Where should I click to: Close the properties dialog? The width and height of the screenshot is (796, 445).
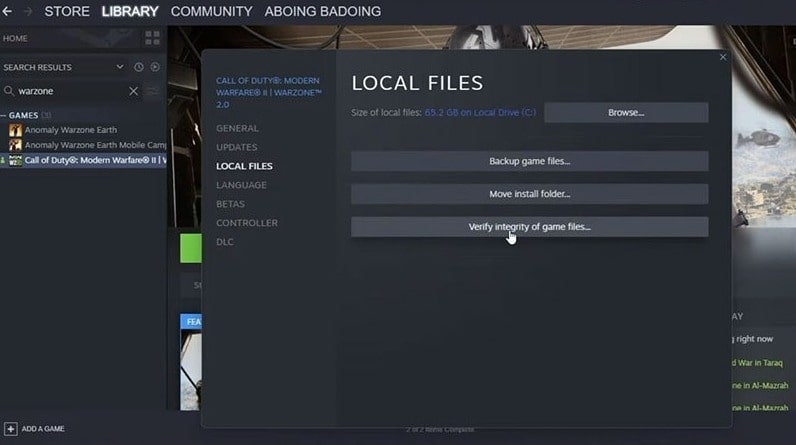(723, 57)
